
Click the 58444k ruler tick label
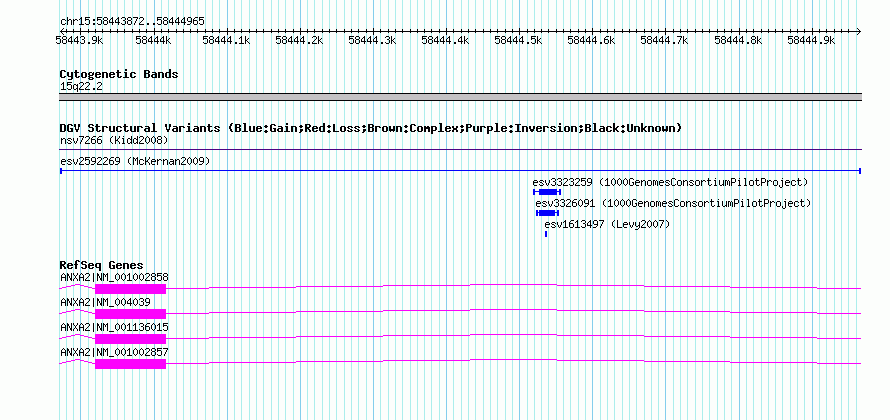tap(153, 40)
